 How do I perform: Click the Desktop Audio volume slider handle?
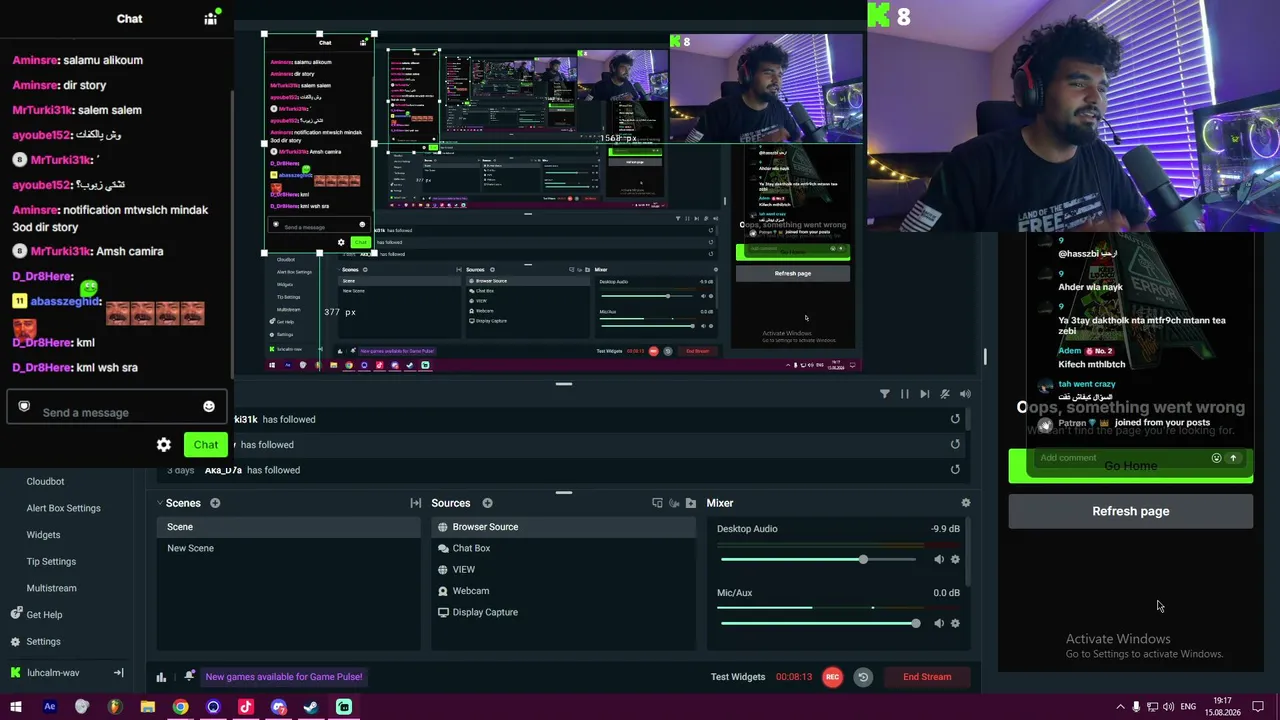tap(863, 559)
